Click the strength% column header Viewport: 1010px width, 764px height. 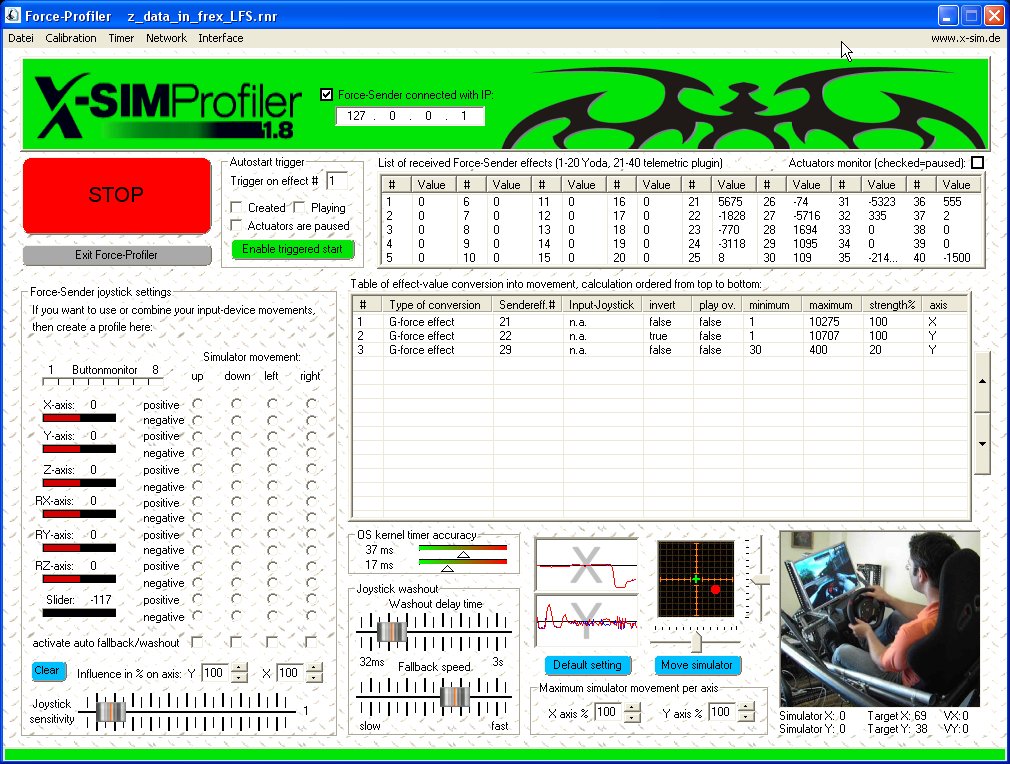(892, 305)
